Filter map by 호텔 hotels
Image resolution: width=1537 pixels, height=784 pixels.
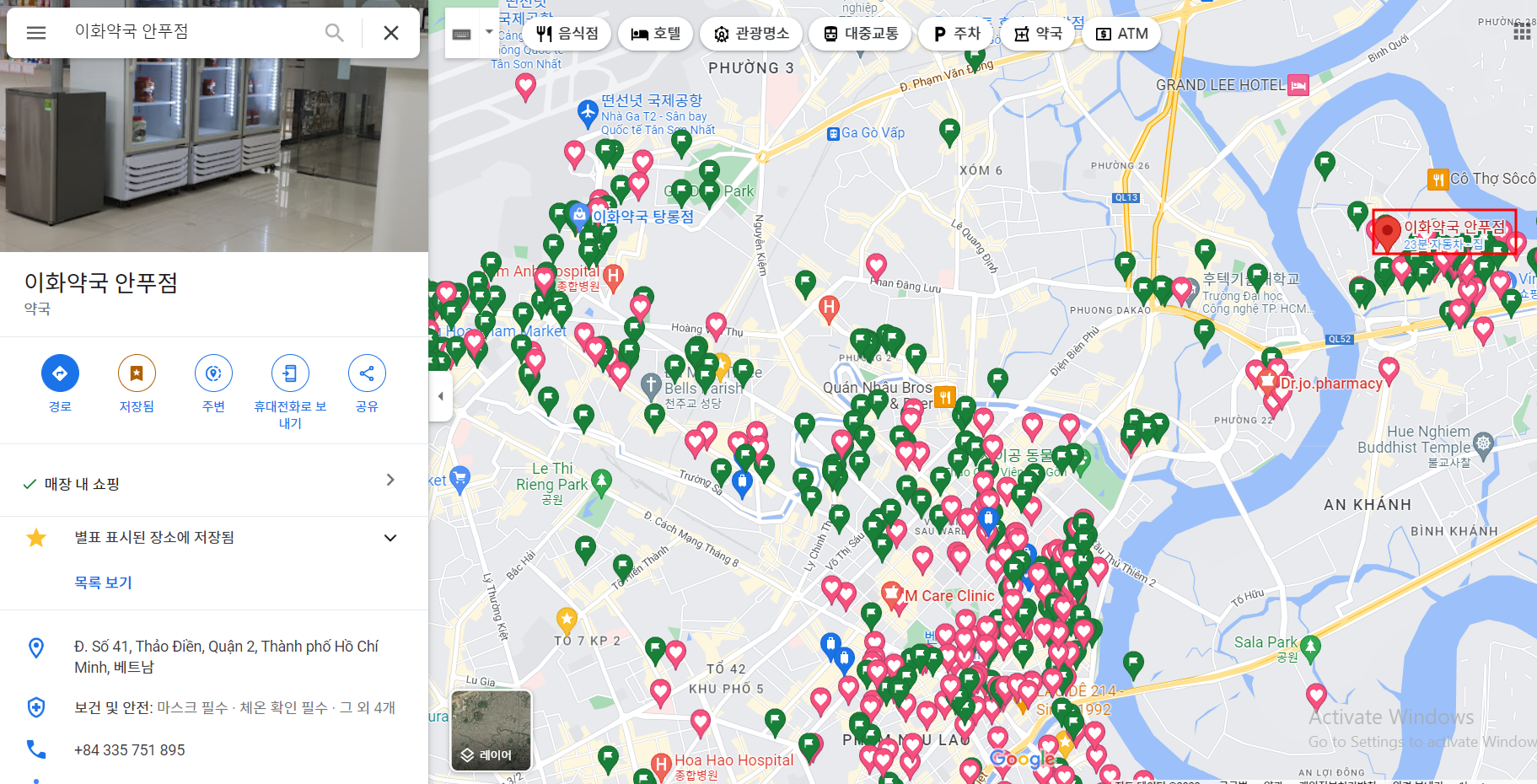[656, 34]
